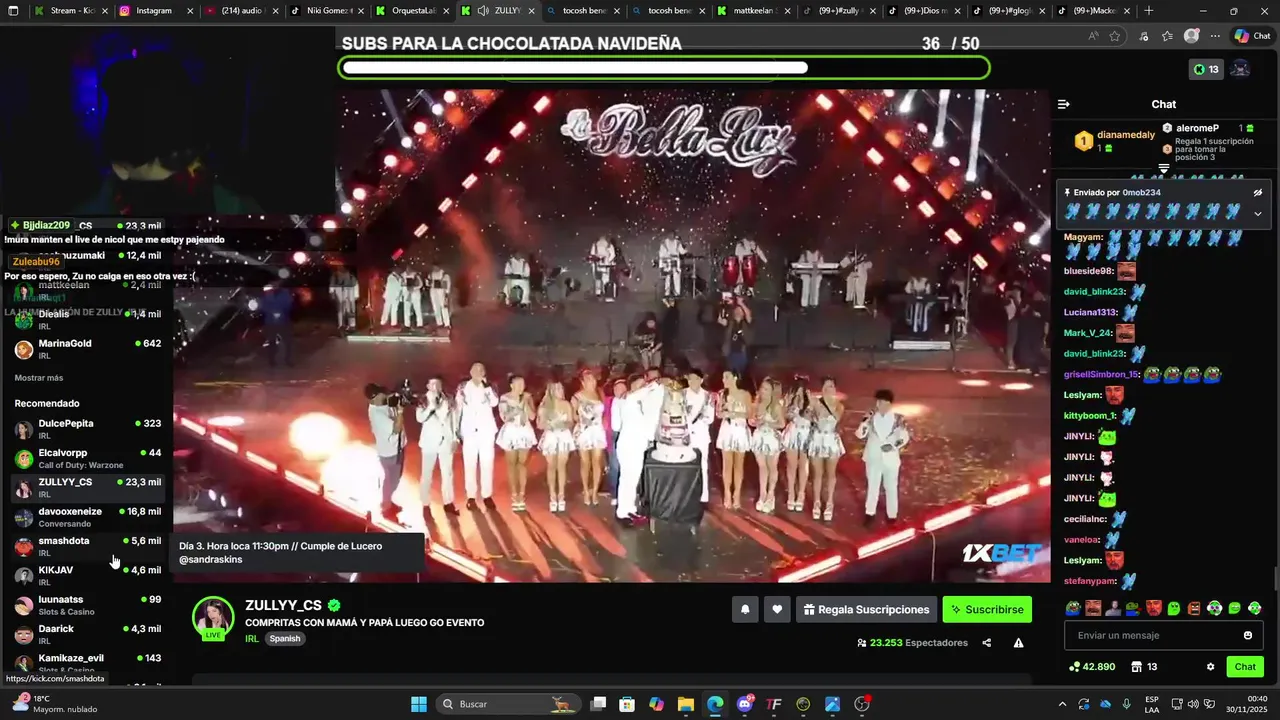Click the live video player

(612, 335)
